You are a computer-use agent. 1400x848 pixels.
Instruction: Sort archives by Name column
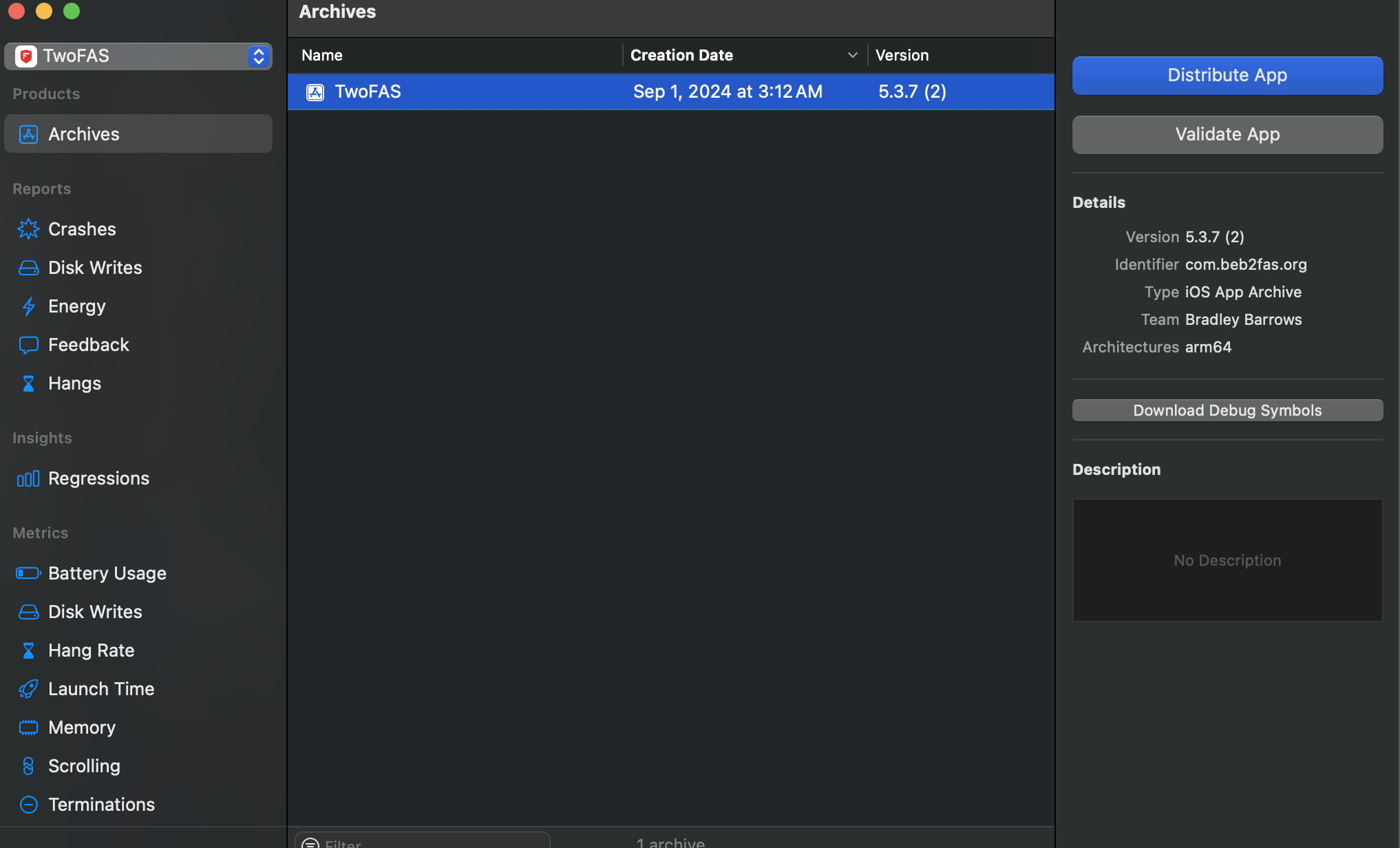click(x=456, y=55)
